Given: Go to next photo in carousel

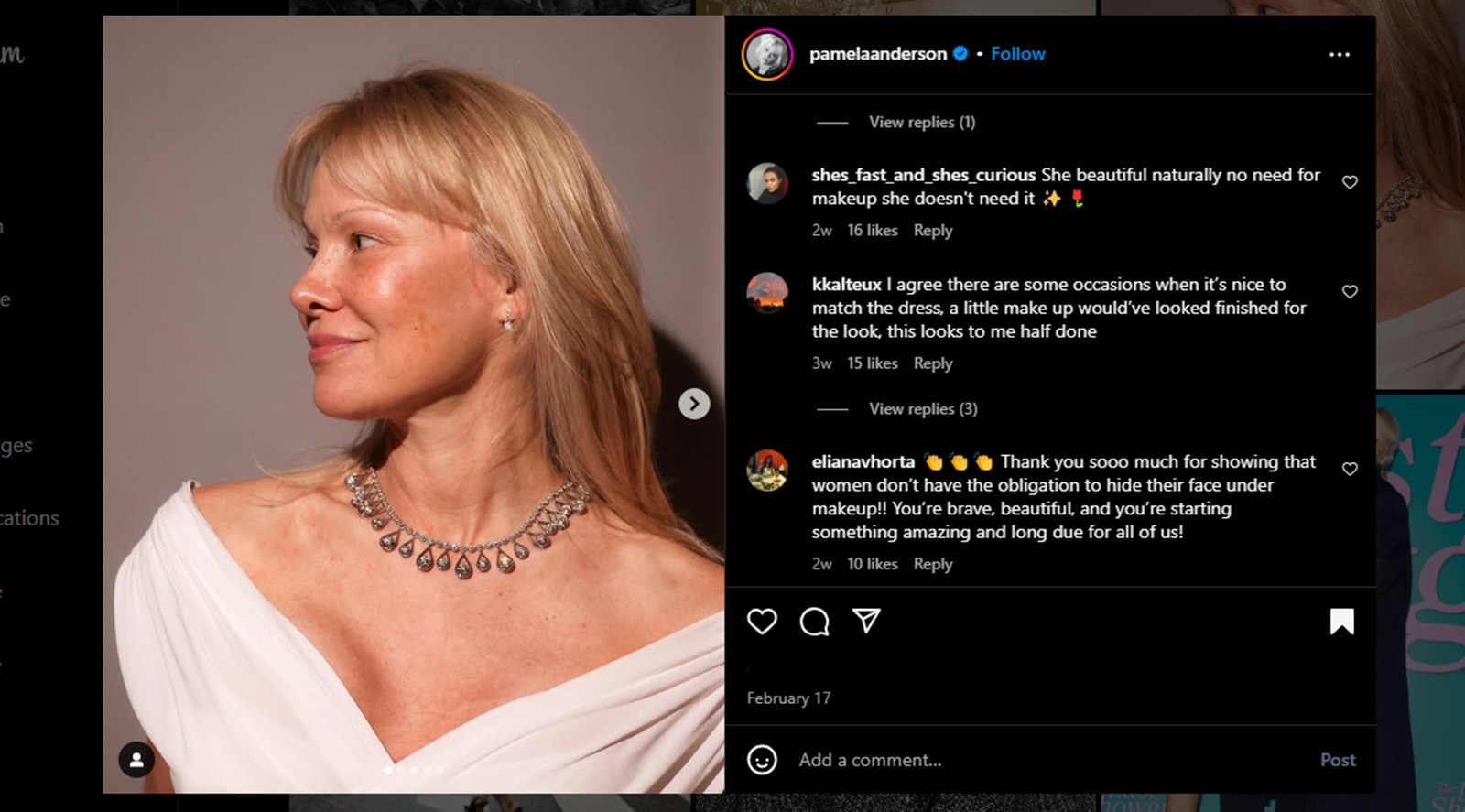Looking at the screenshot, I should 694,404.
